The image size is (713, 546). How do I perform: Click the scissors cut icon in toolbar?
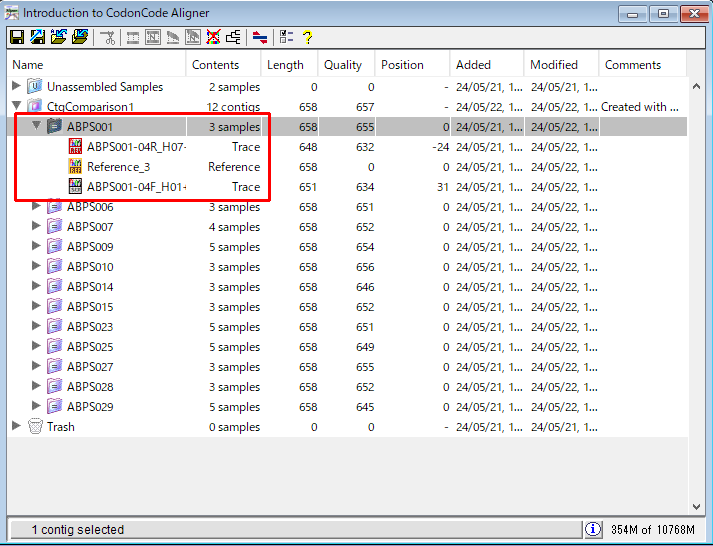pyautogui.click(x=108, y=37)
